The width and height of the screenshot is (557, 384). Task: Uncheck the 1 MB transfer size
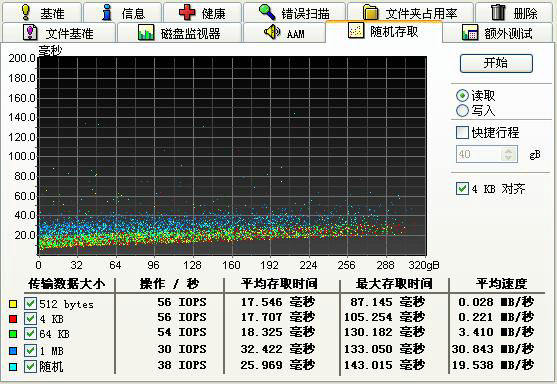[30, 351]
